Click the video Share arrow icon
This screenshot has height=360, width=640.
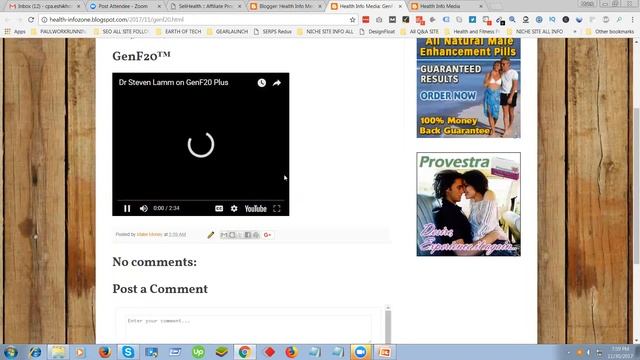point(277,83)
